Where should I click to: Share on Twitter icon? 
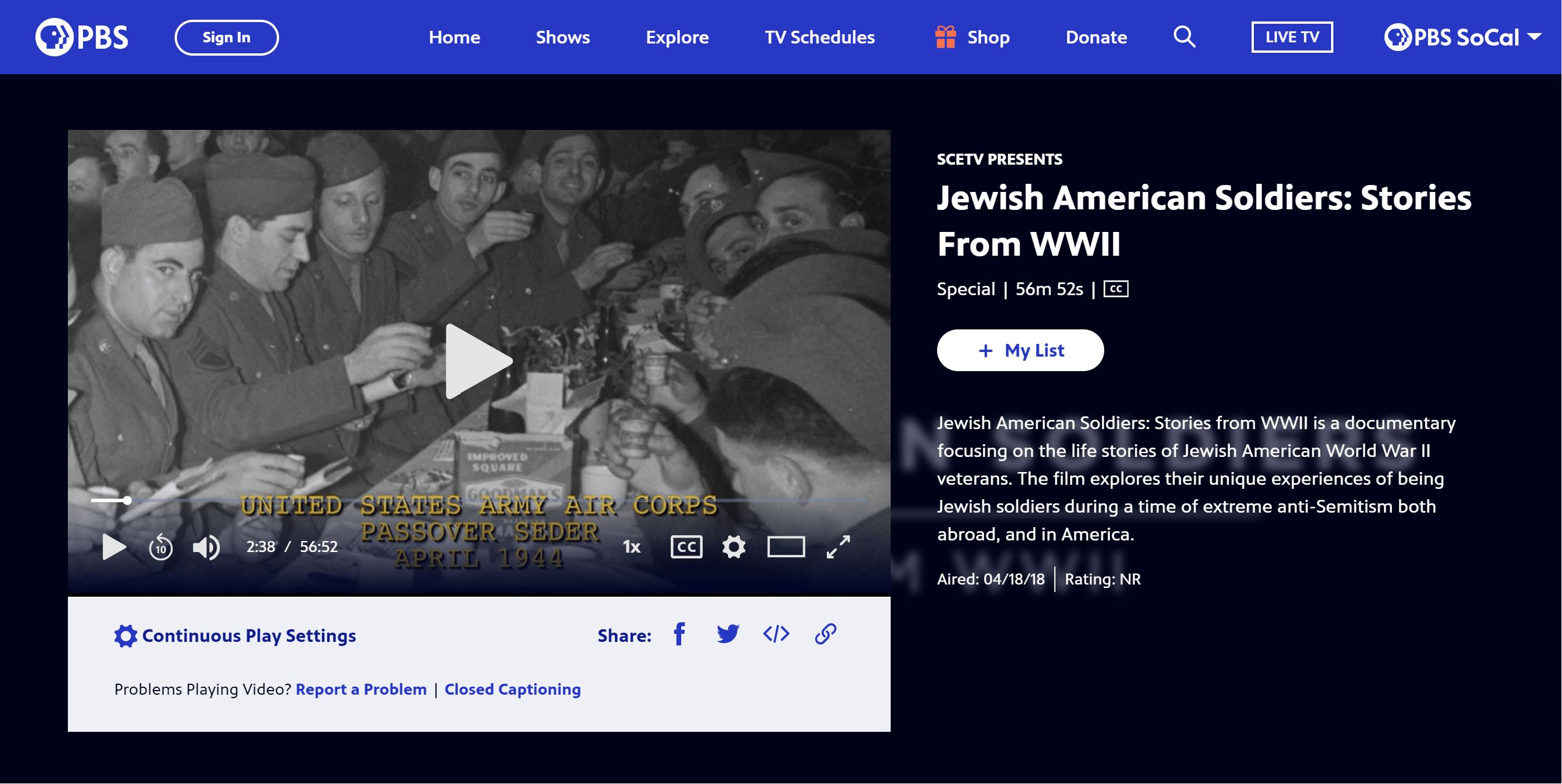(728, 634)
